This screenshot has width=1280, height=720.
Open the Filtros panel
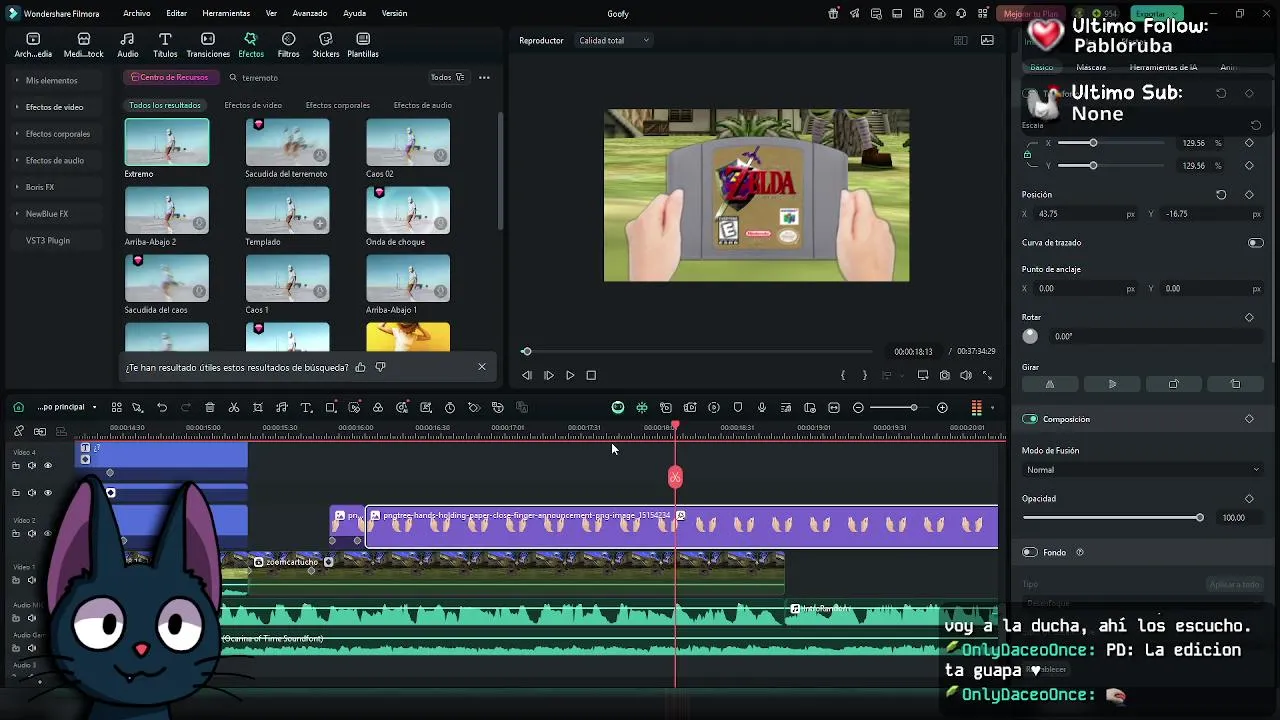[x=288, y=45]
